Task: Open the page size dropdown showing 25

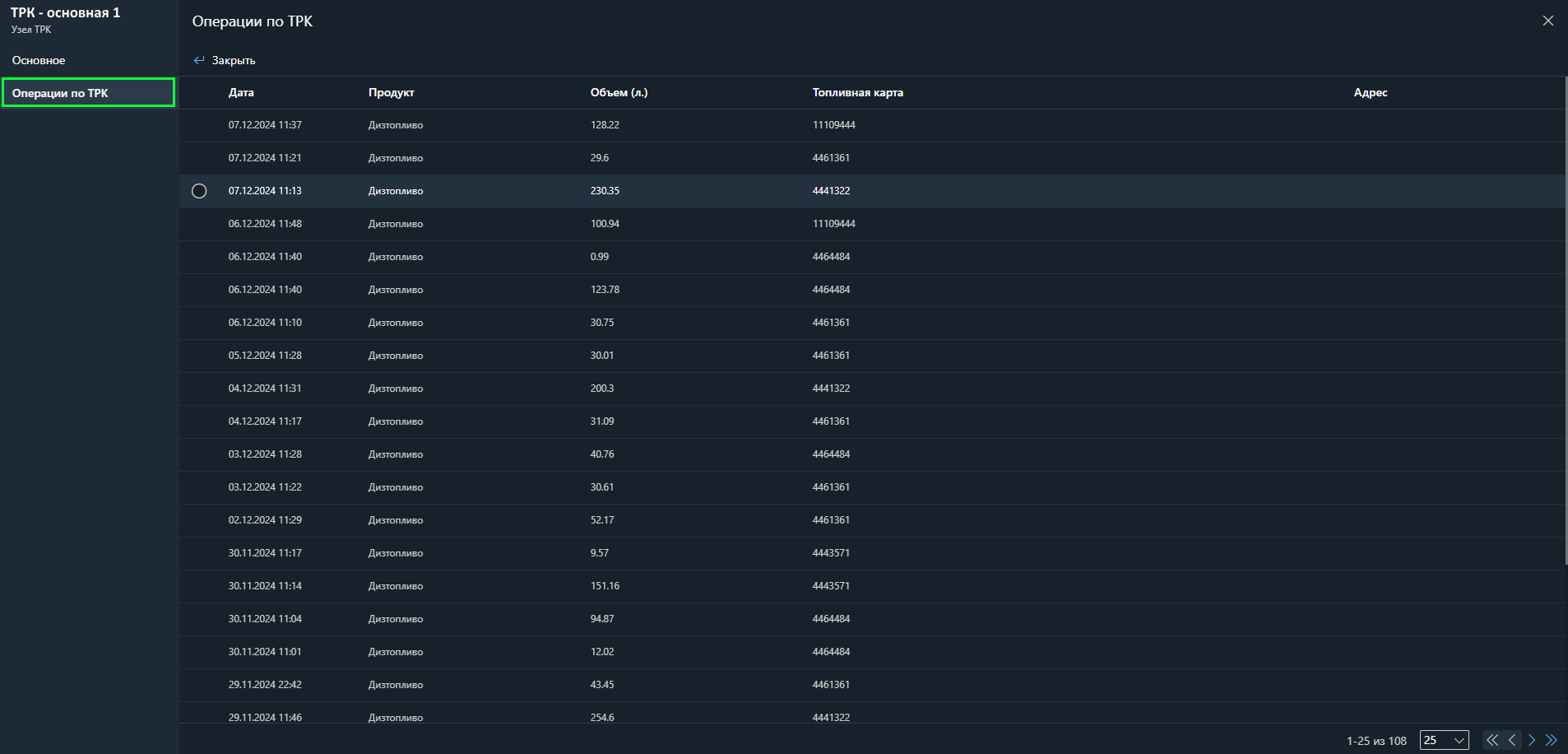Action: (x=1444, y=740)
